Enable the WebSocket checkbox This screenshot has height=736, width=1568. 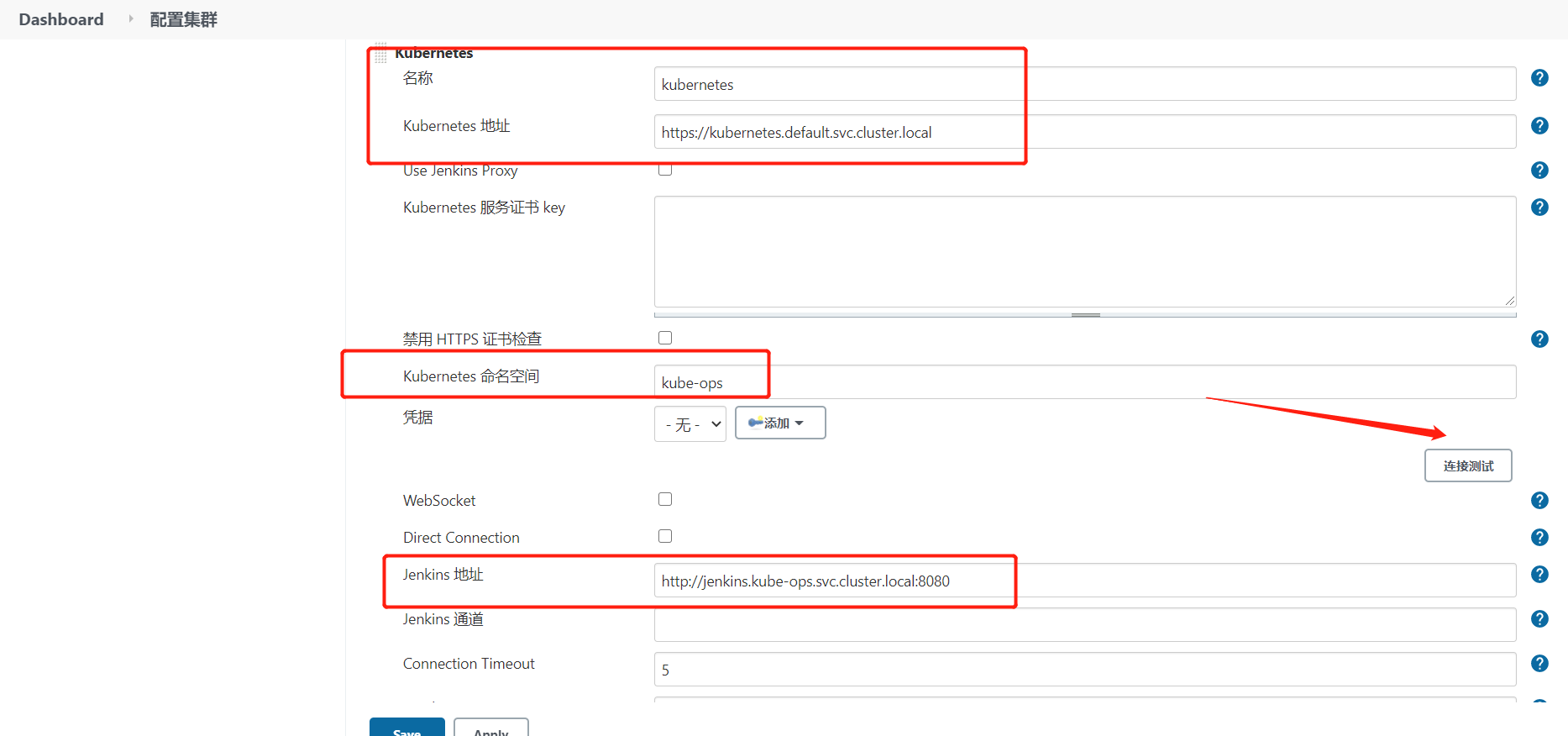665,499
